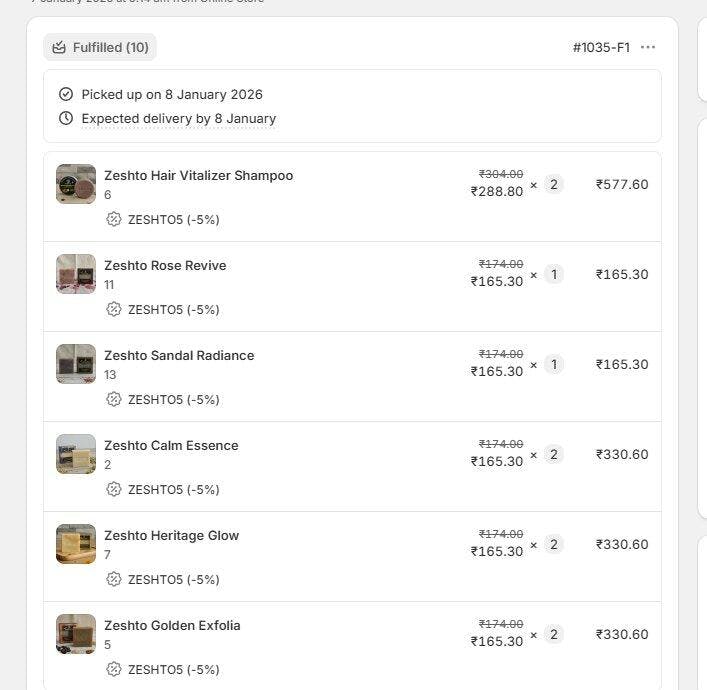
Task: Open the Zeshto Hair Vitalizer Shampoo product
Action: (198, 175)
